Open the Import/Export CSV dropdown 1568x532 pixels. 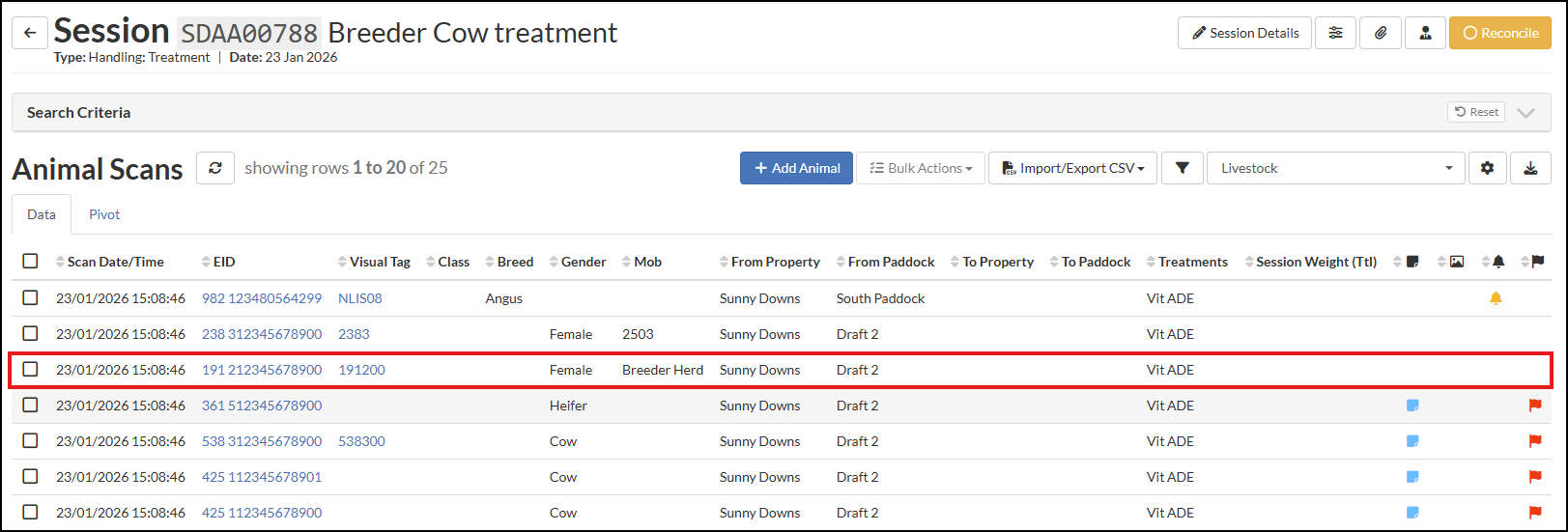(x=1072, y=168)
